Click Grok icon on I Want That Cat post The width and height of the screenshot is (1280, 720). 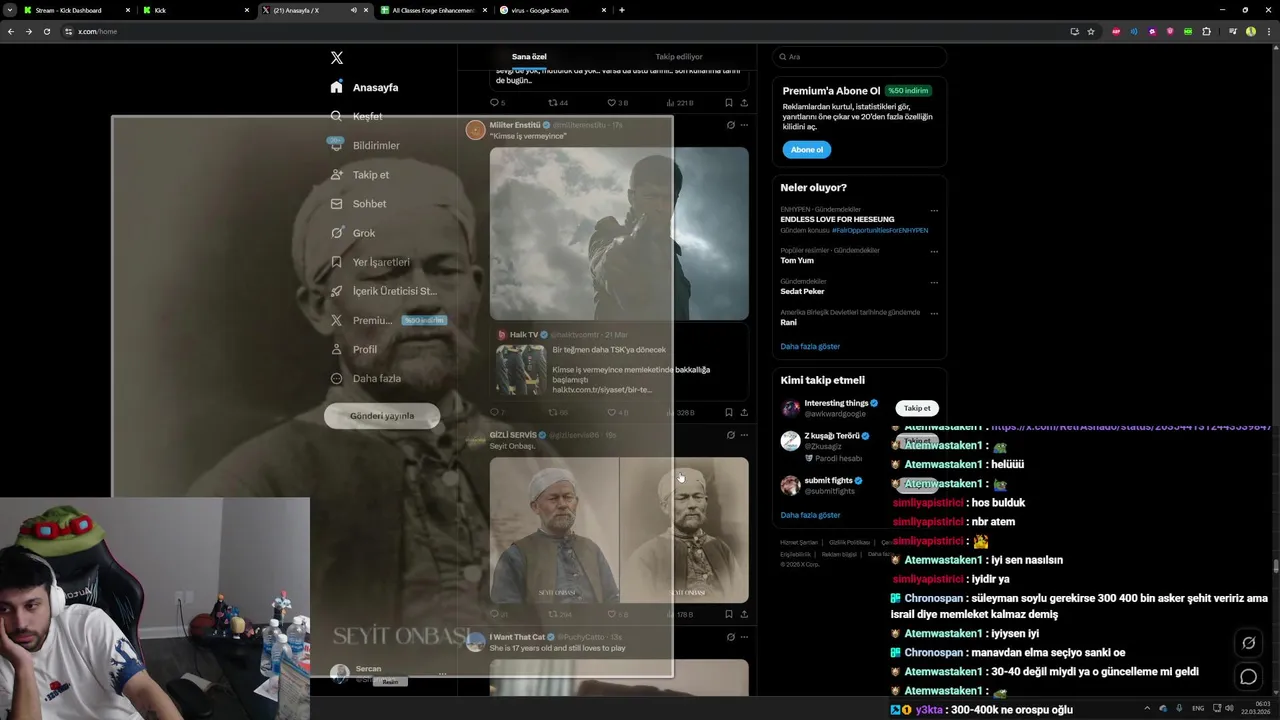tap(731, 637)
